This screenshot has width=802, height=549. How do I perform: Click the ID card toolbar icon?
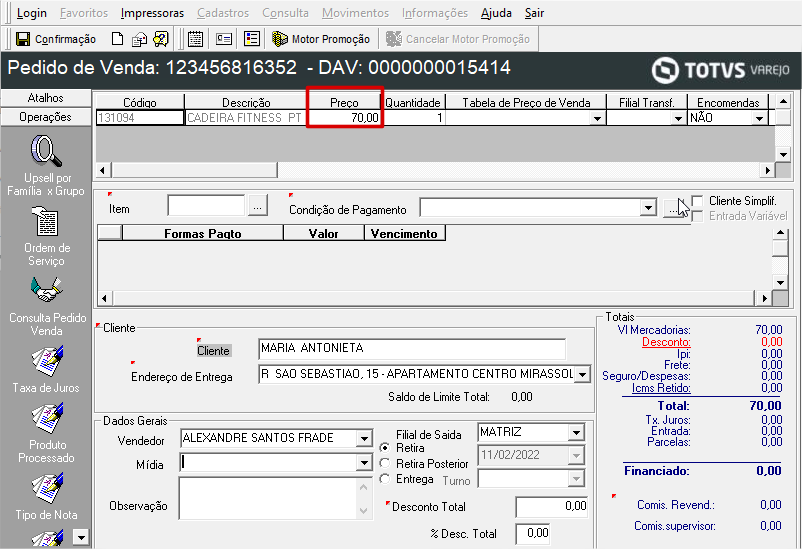[224, 39]
